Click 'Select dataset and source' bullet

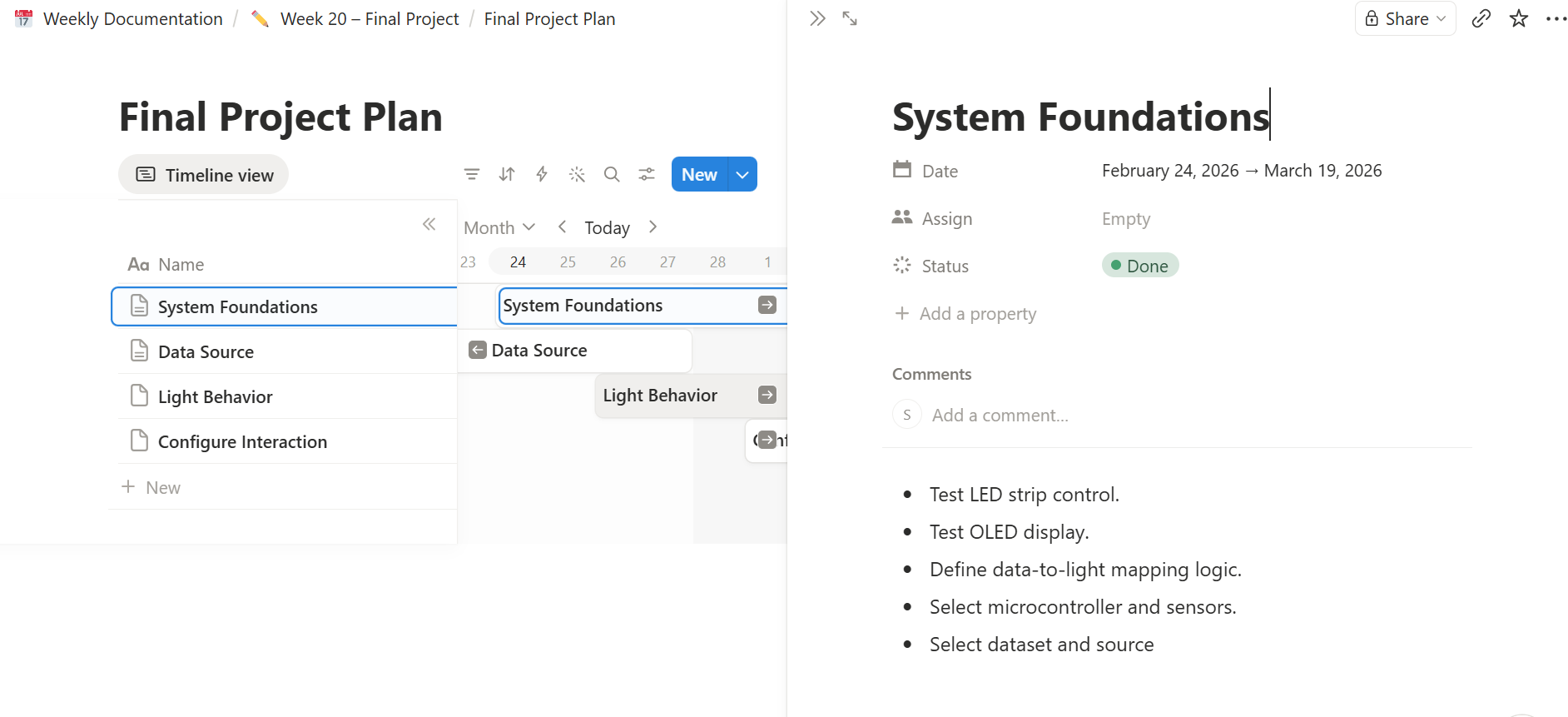tap(1041, 645)
